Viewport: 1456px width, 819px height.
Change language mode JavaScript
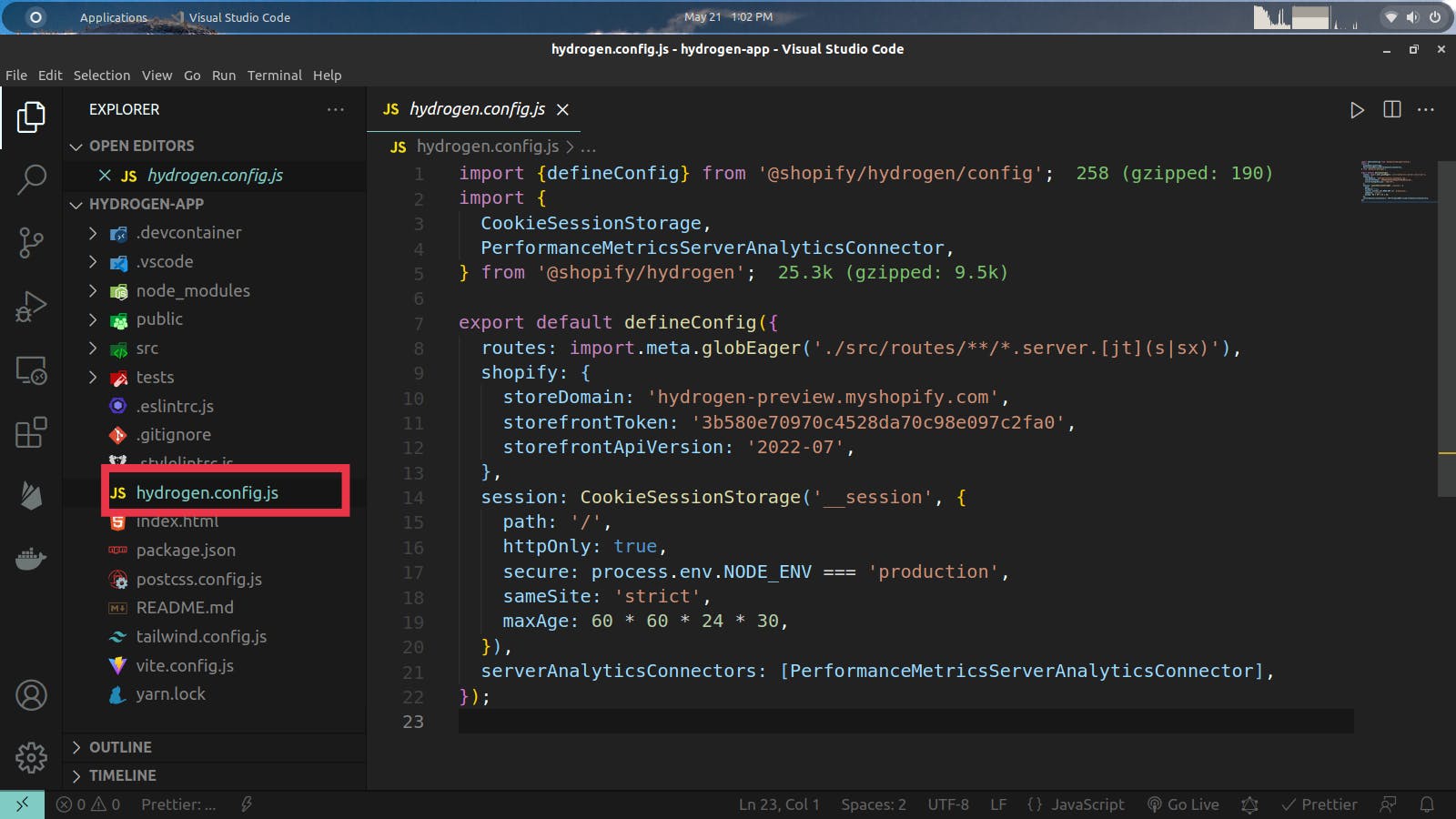pyautogui.click(x=1088, y=804)
